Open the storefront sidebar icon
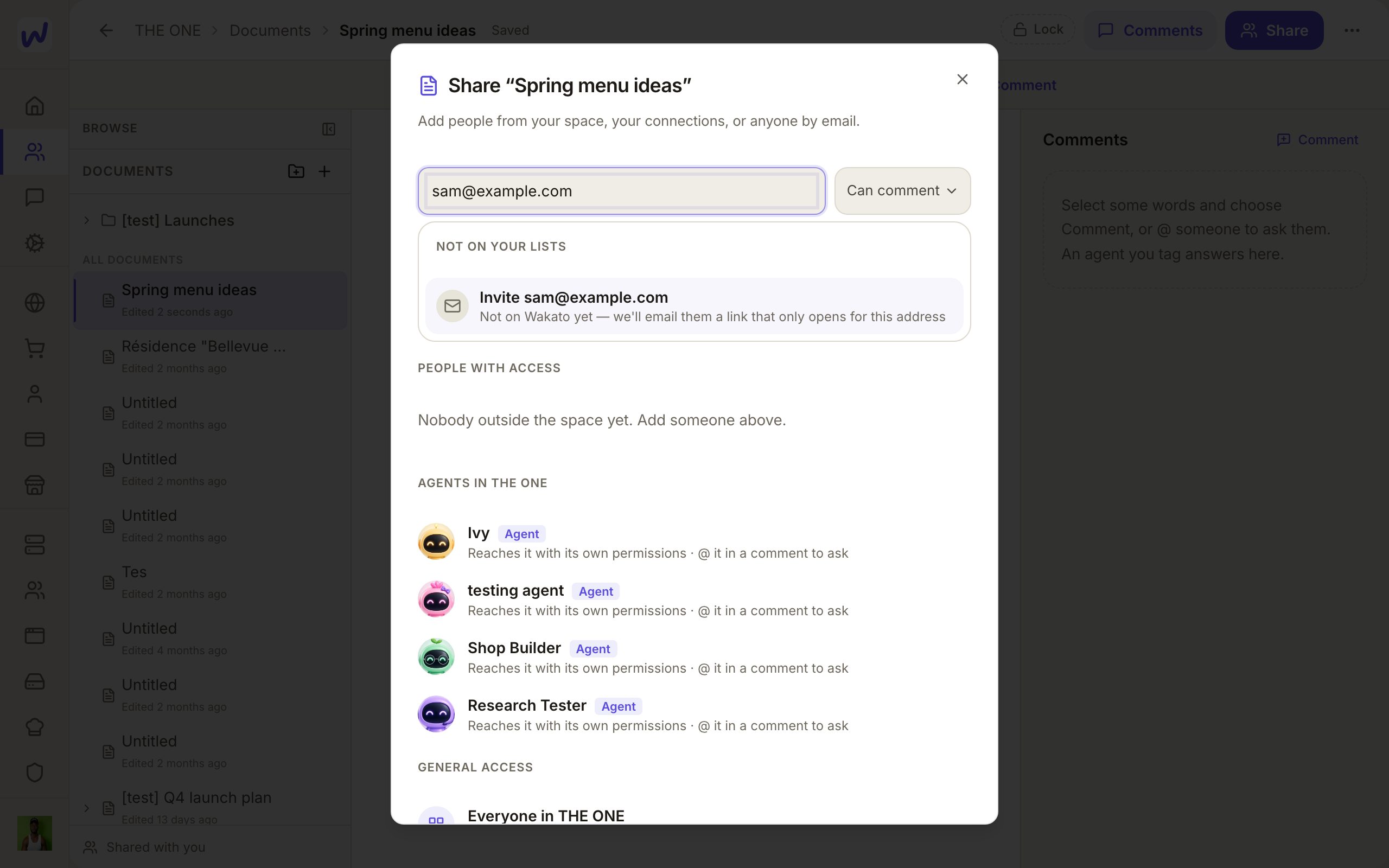This screenshot has width=1389, height=868. coord(34,485)
